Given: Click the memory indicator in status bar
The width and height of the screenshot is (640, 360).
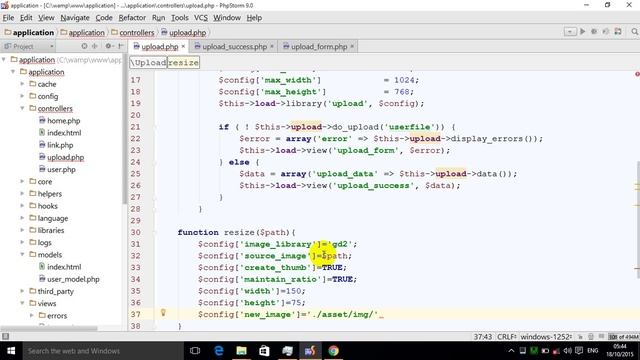Looking at the screenshot, I should pos(623,337).
